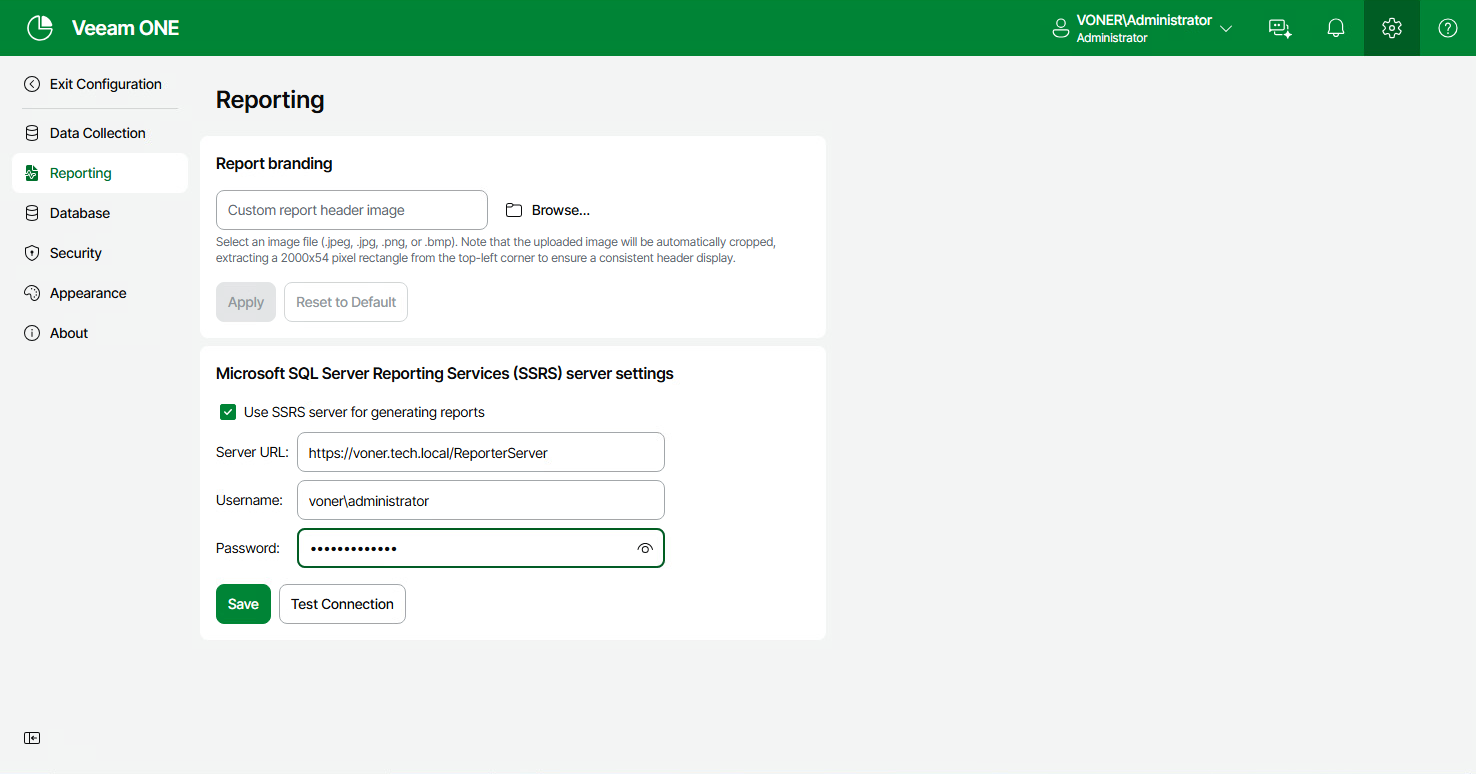Open the Security settings section

coord(99,253)
